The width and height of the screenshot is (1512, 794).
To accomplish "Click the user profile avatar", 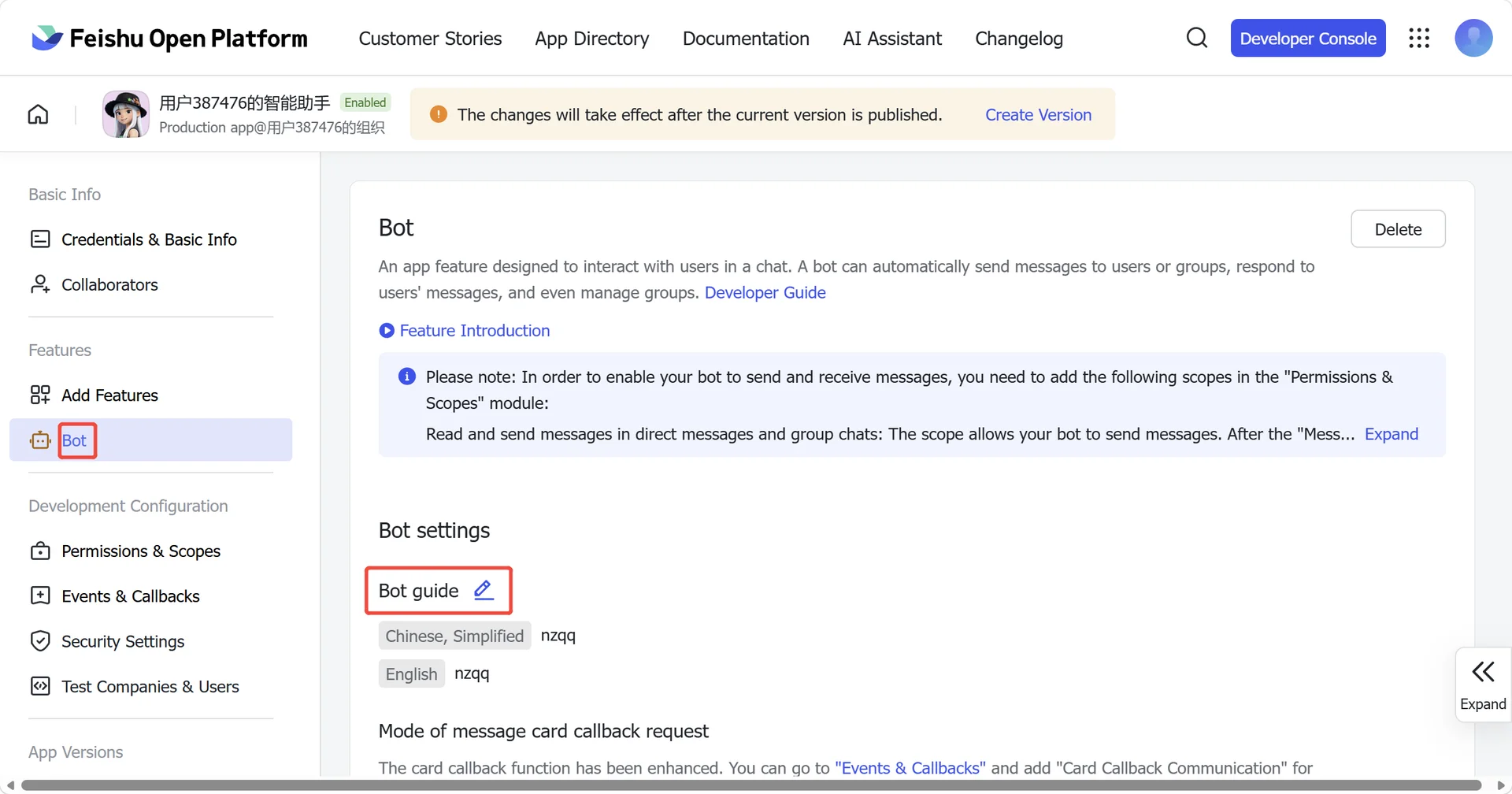I will pyautogui.click(x=1473, y=38).
